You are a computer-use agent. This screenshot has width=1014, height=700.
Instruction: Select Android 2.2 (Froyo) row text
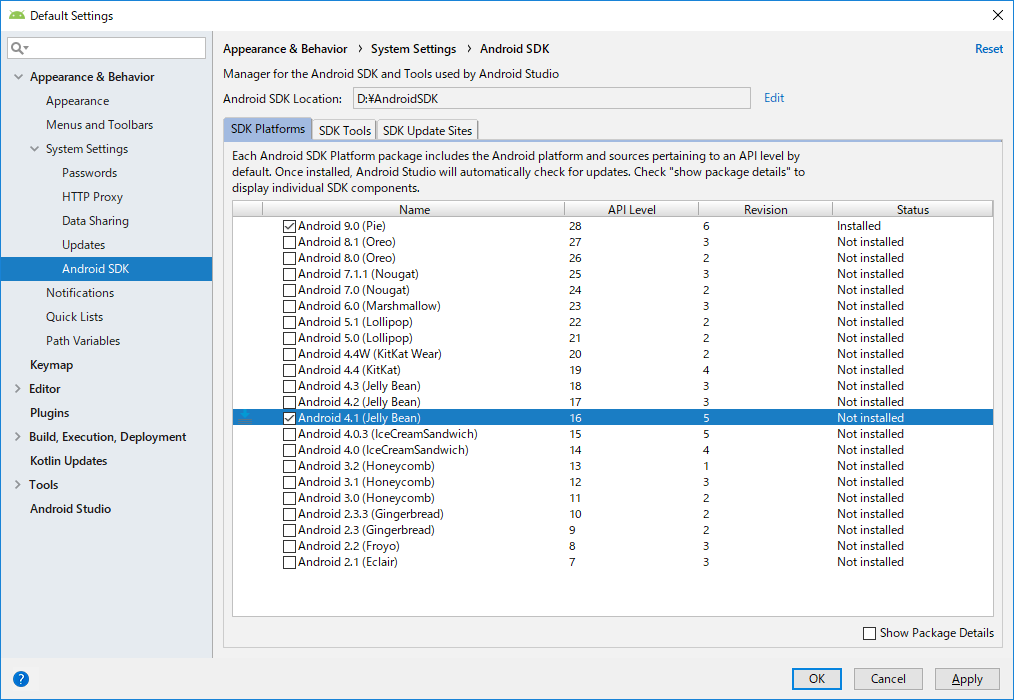[x=349, y=546]
